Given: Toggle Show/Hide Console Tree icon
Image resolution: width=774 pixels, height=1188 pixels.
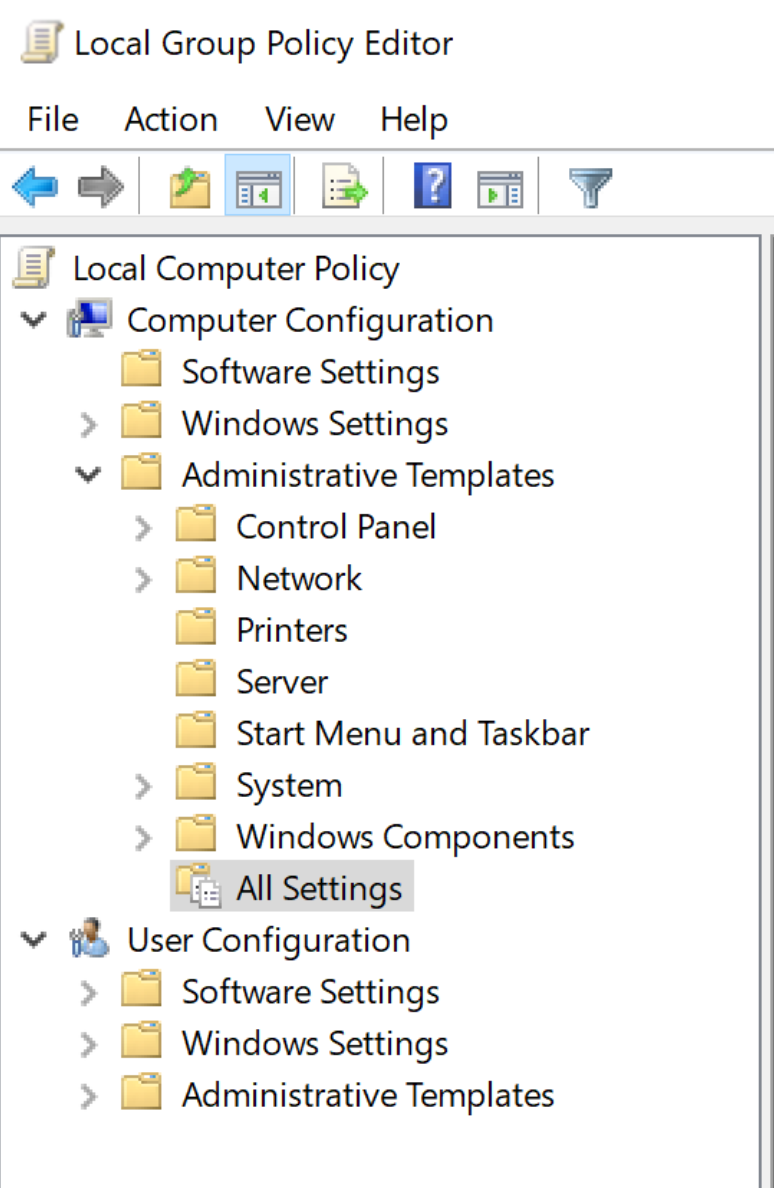Looking at the screenshot, I should [258, 187].
